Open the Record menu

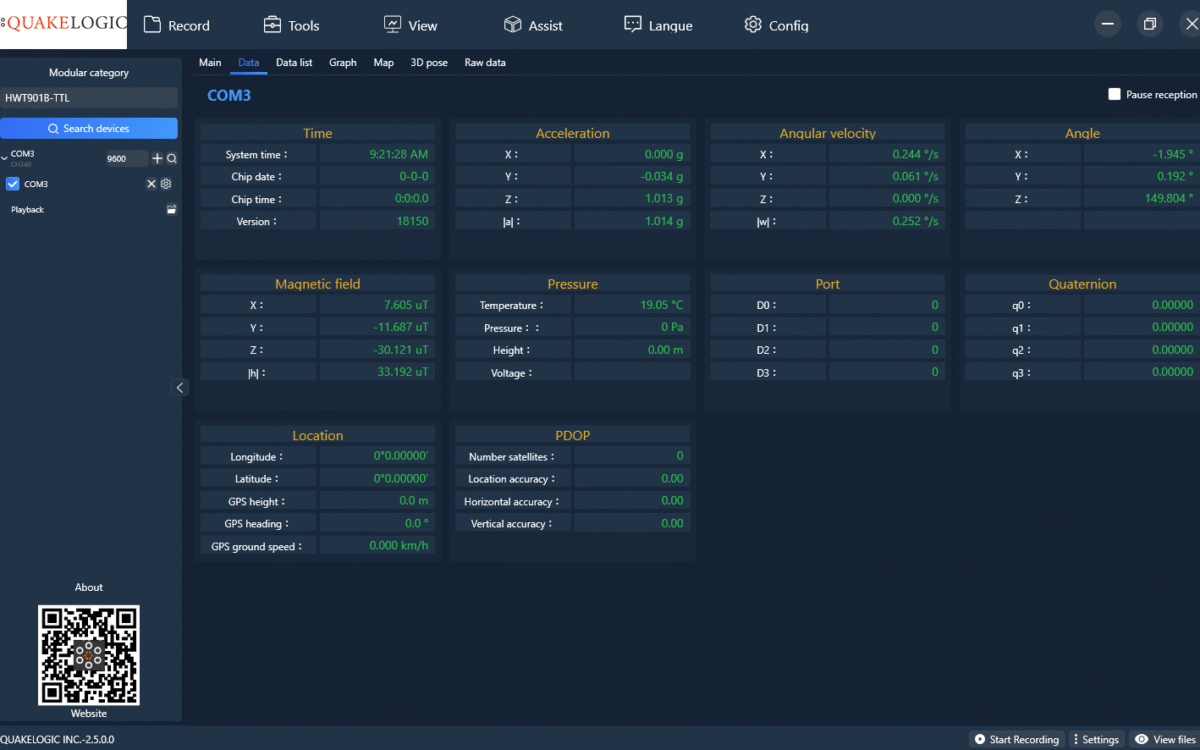pos(177,25)
